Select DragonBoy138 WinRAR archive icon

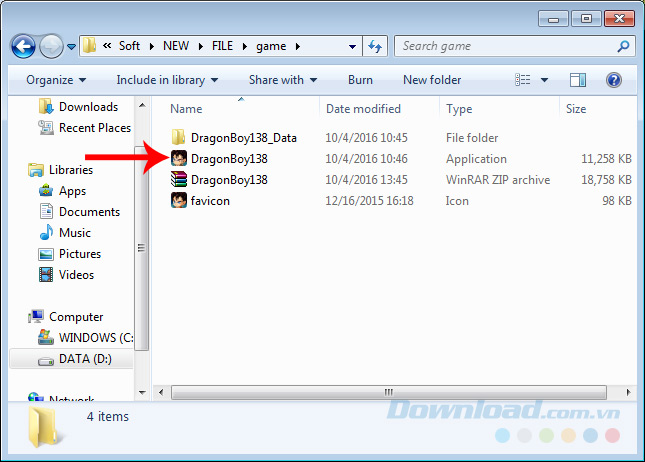click(x=179, y=179)
